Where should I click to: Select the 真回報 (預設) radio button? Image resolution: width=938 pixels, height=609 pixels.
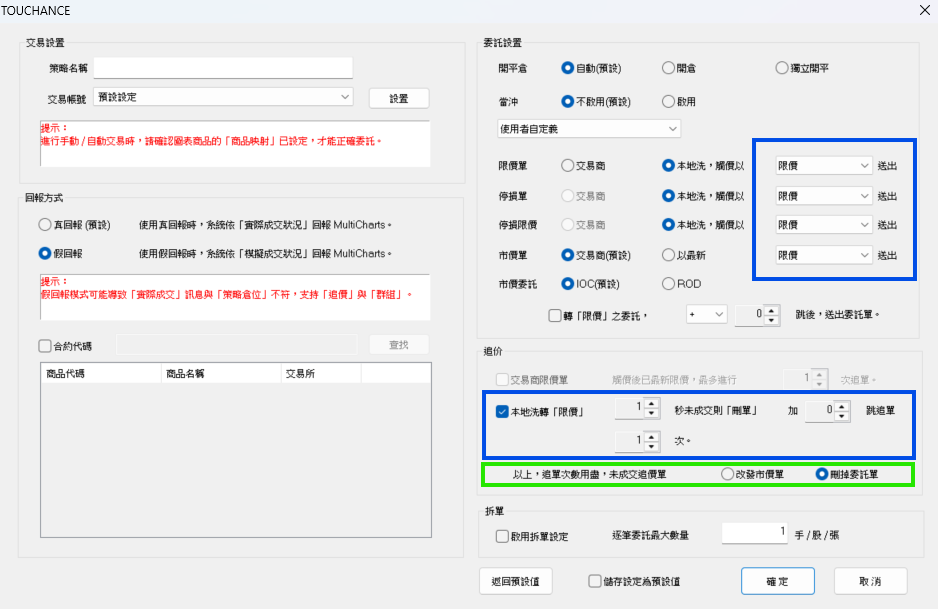coord(44,224)
